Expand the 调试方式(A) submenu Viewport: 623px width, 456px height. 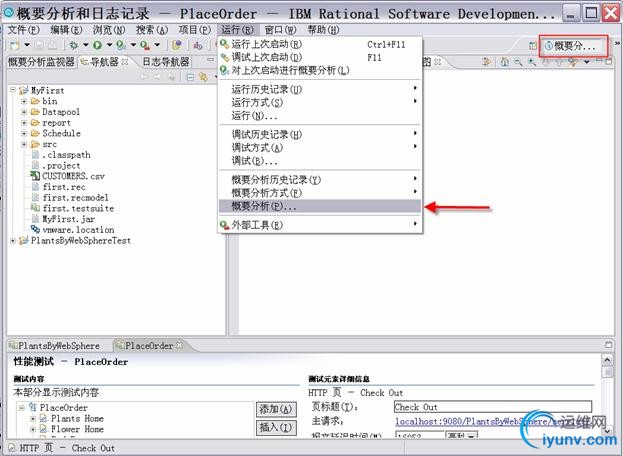(x=320, y=148)
